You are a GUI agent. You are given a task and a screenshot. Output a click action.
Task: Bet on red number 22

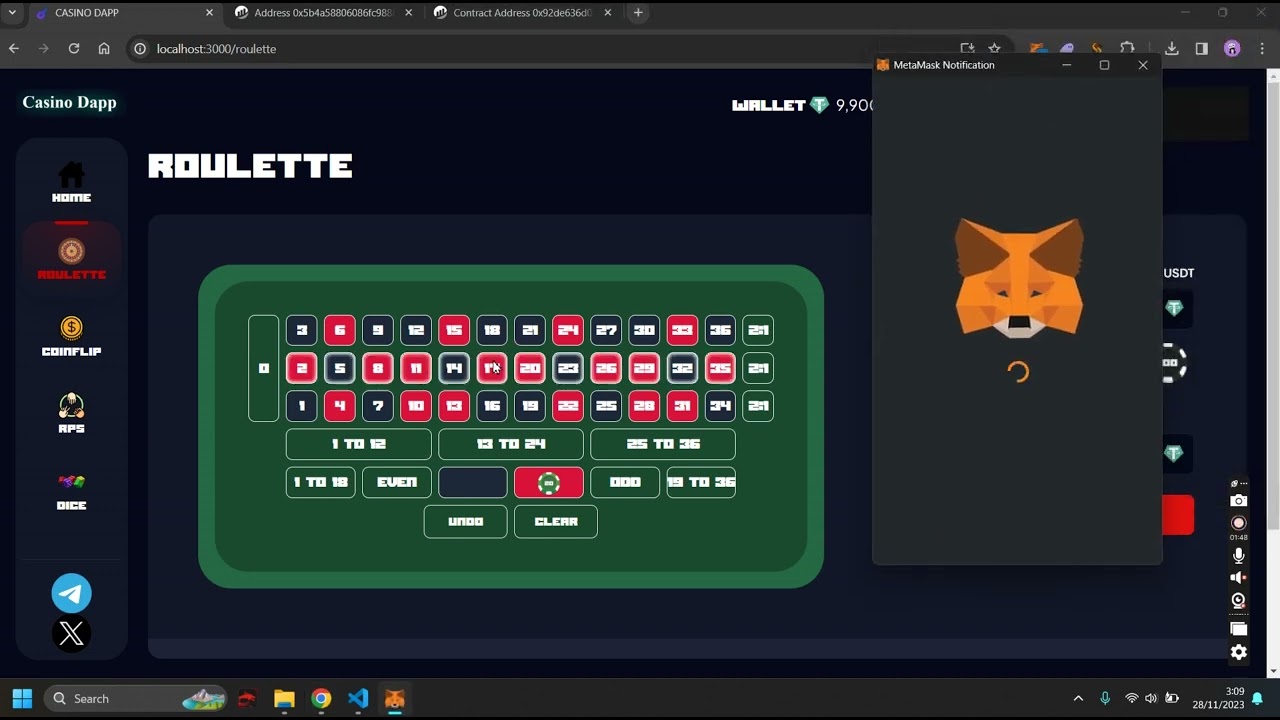pos(568,406)
